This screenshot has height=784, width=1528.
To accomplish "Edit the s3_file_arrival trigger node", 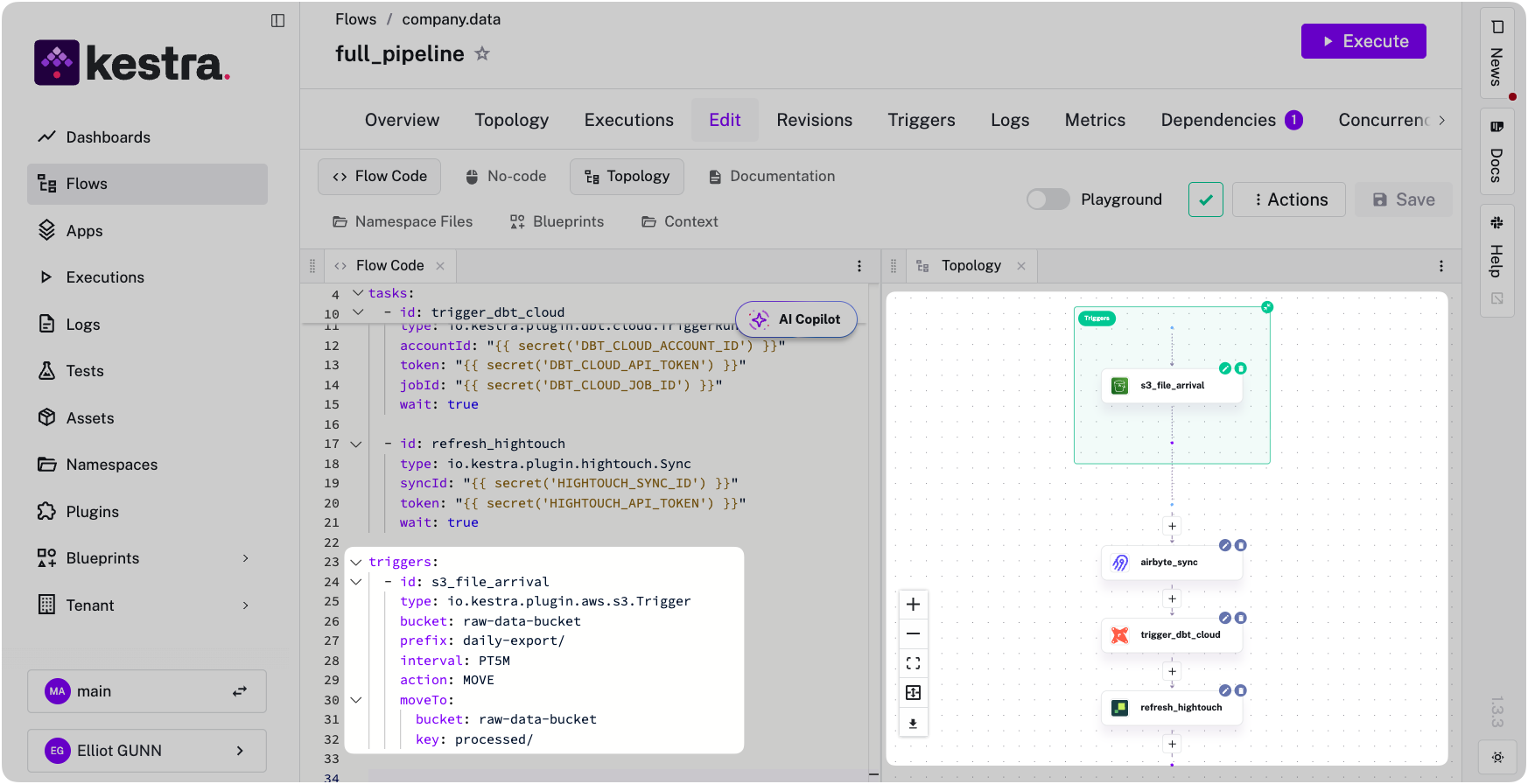I will (1225, 368).
